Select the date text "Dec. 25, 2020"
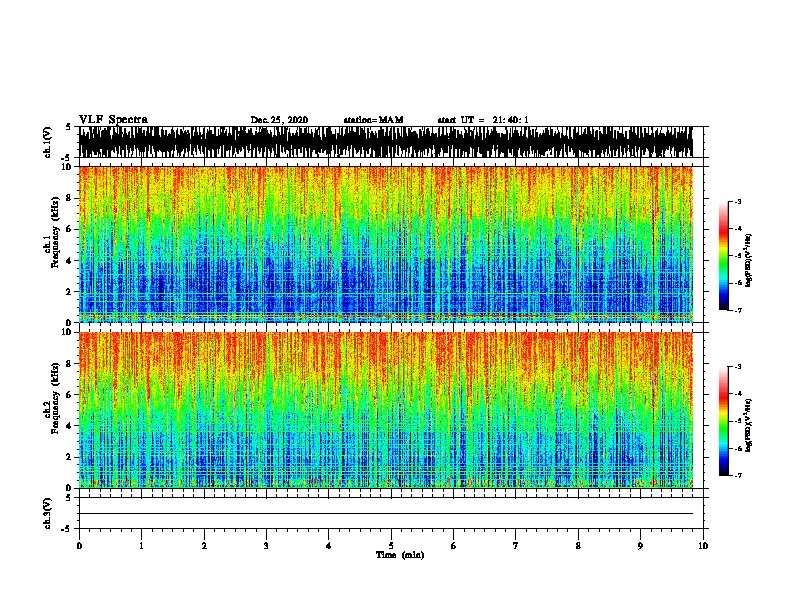Screen dimensions: 792x612 [279, 120]
